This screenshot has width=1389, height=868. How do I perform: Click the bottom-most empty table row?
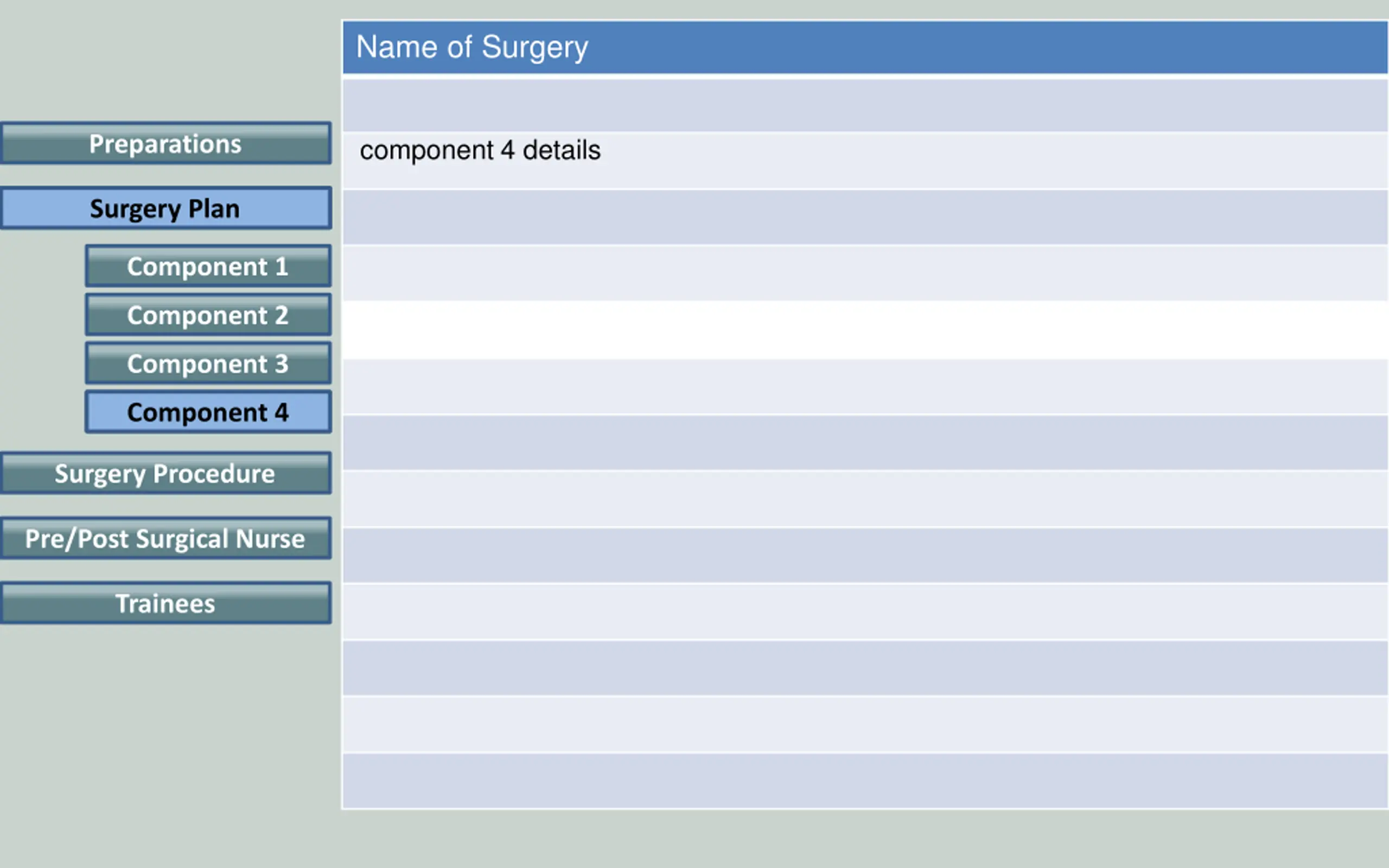(865, 781)
